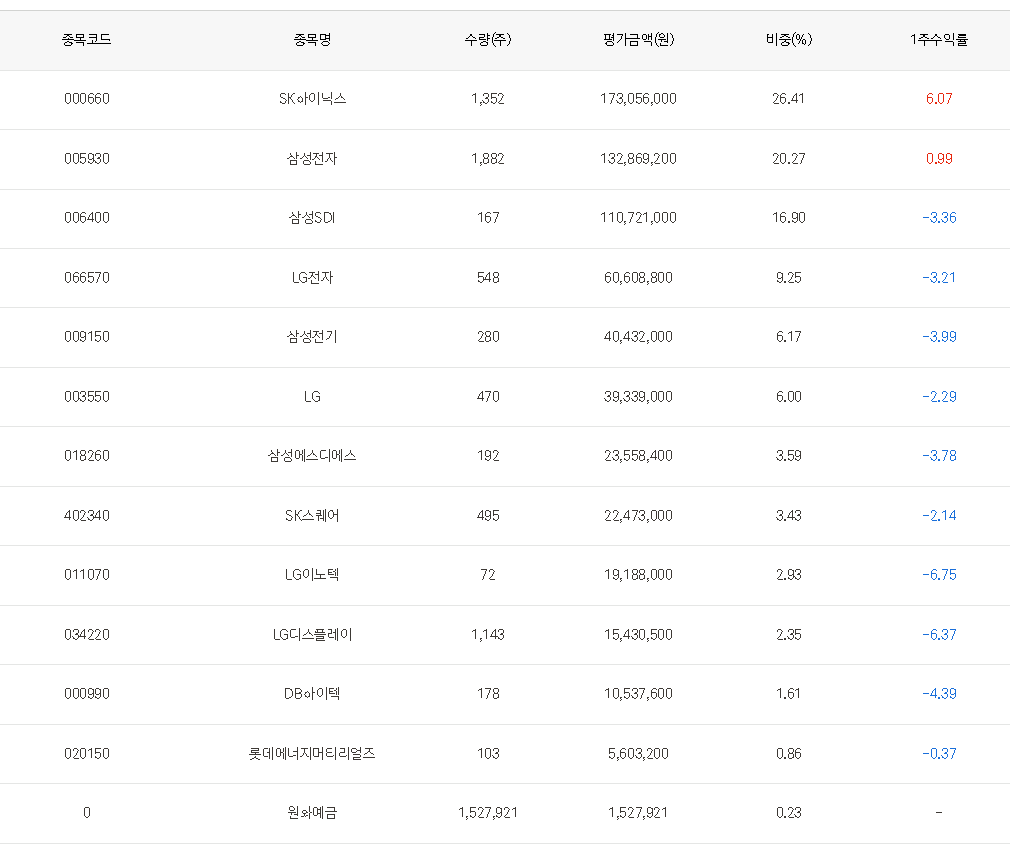
Task: Select the 삼성SDI stock name
Action: click(312, 218)
